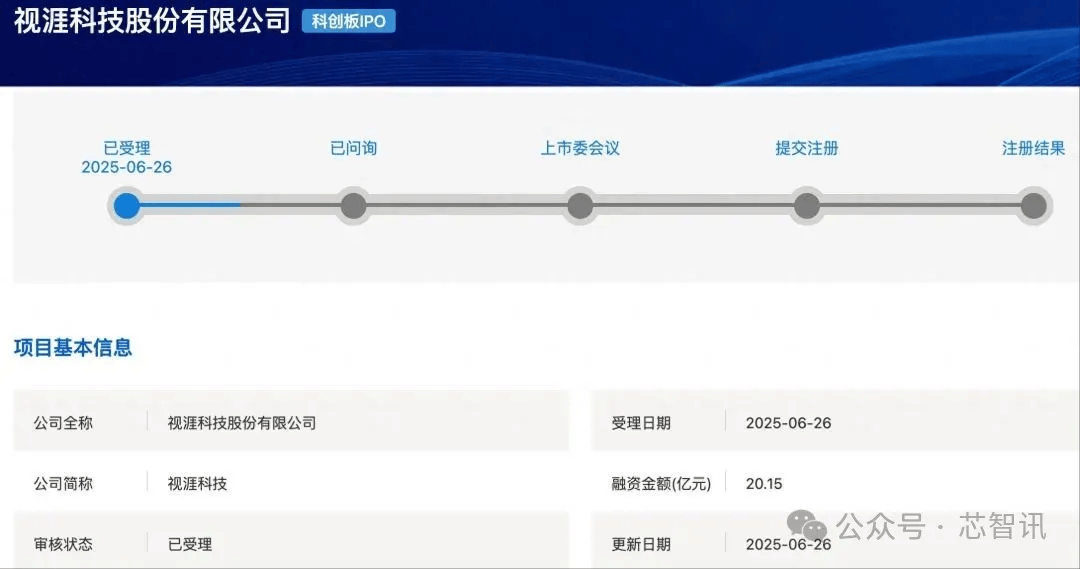1080x569 pixels.
Task: Click the page title 视涯科技股份有限公司
Action: [152, 21]
